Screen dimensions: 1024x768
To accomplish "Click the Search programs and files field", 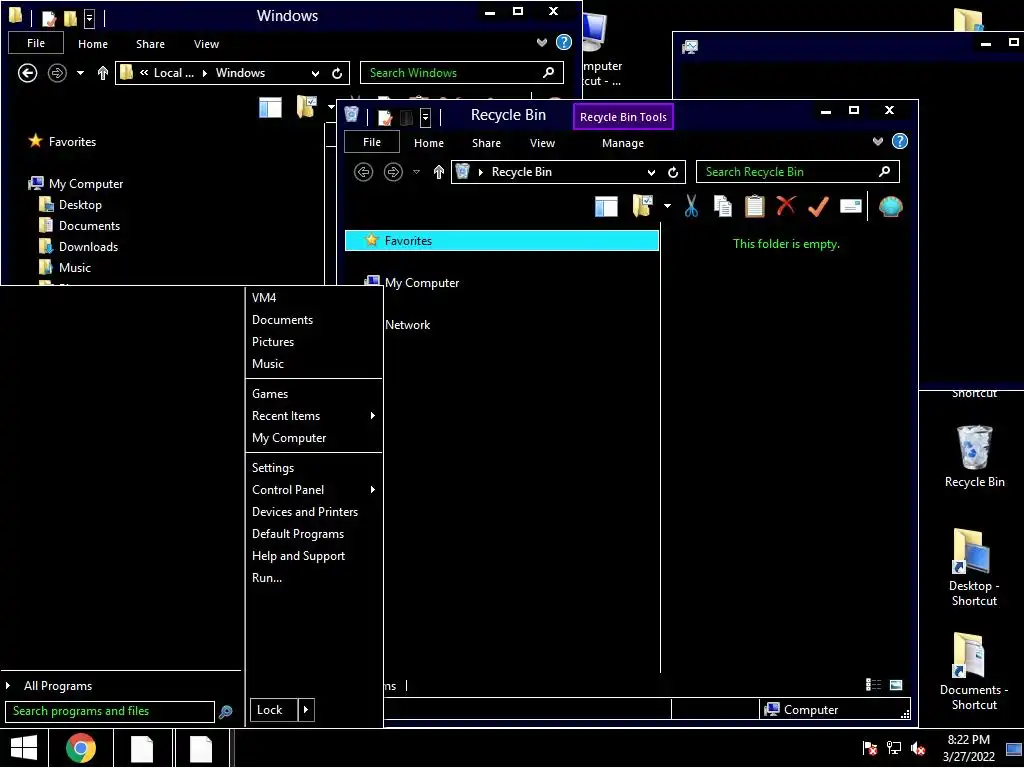I will pos(110,711).
